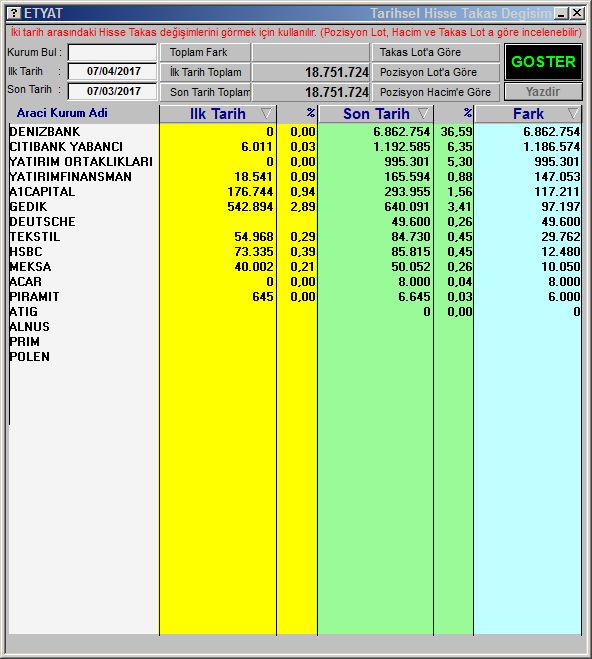
Task: Select Pozisyon Lot'a Göre option
Action: 435,72
